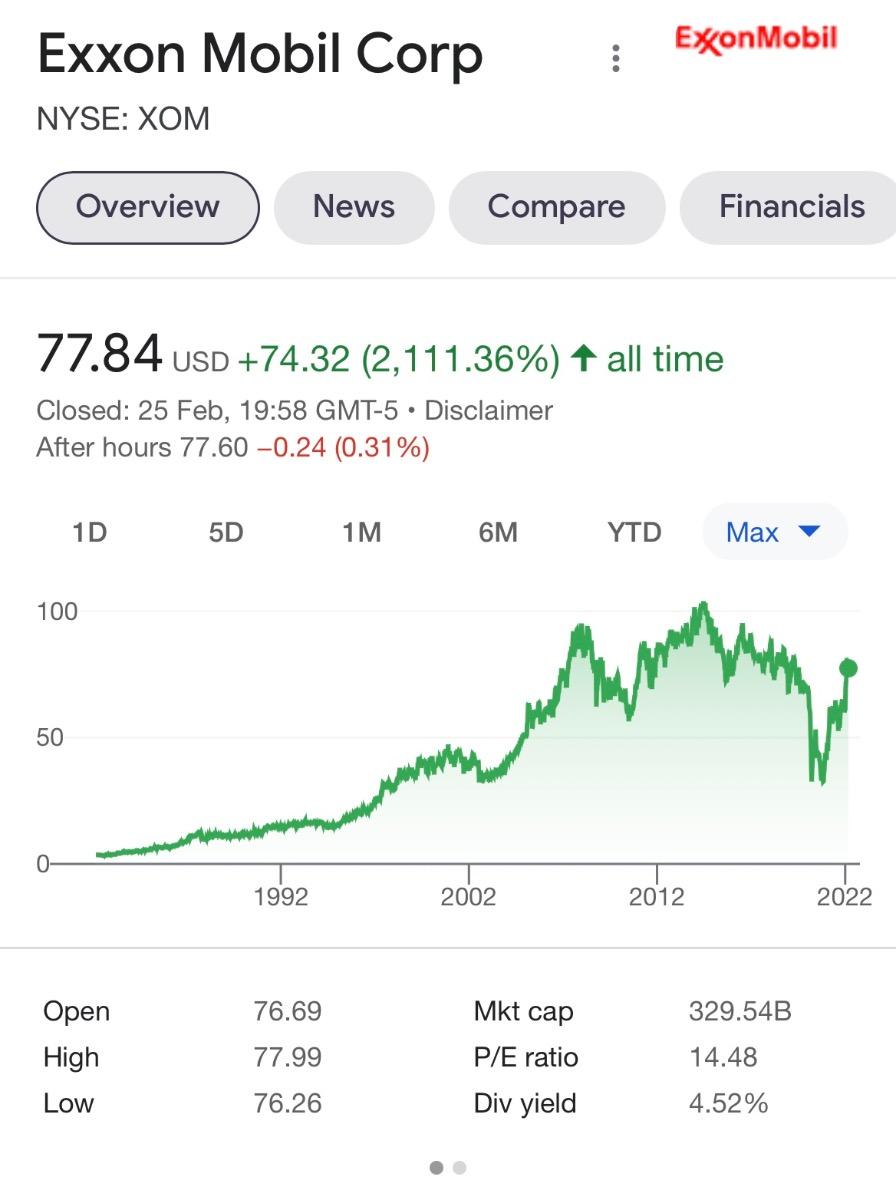
Task: Go to the Financials tab
Action: click(x=791, y=207)
